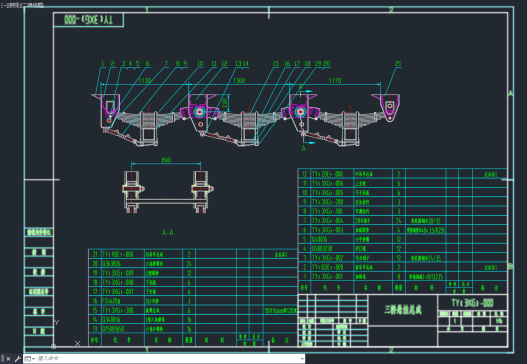This screenshot has height=364, width=527.
Task: Select the 1130 dimension text
Action: click(x=145, y=81)
